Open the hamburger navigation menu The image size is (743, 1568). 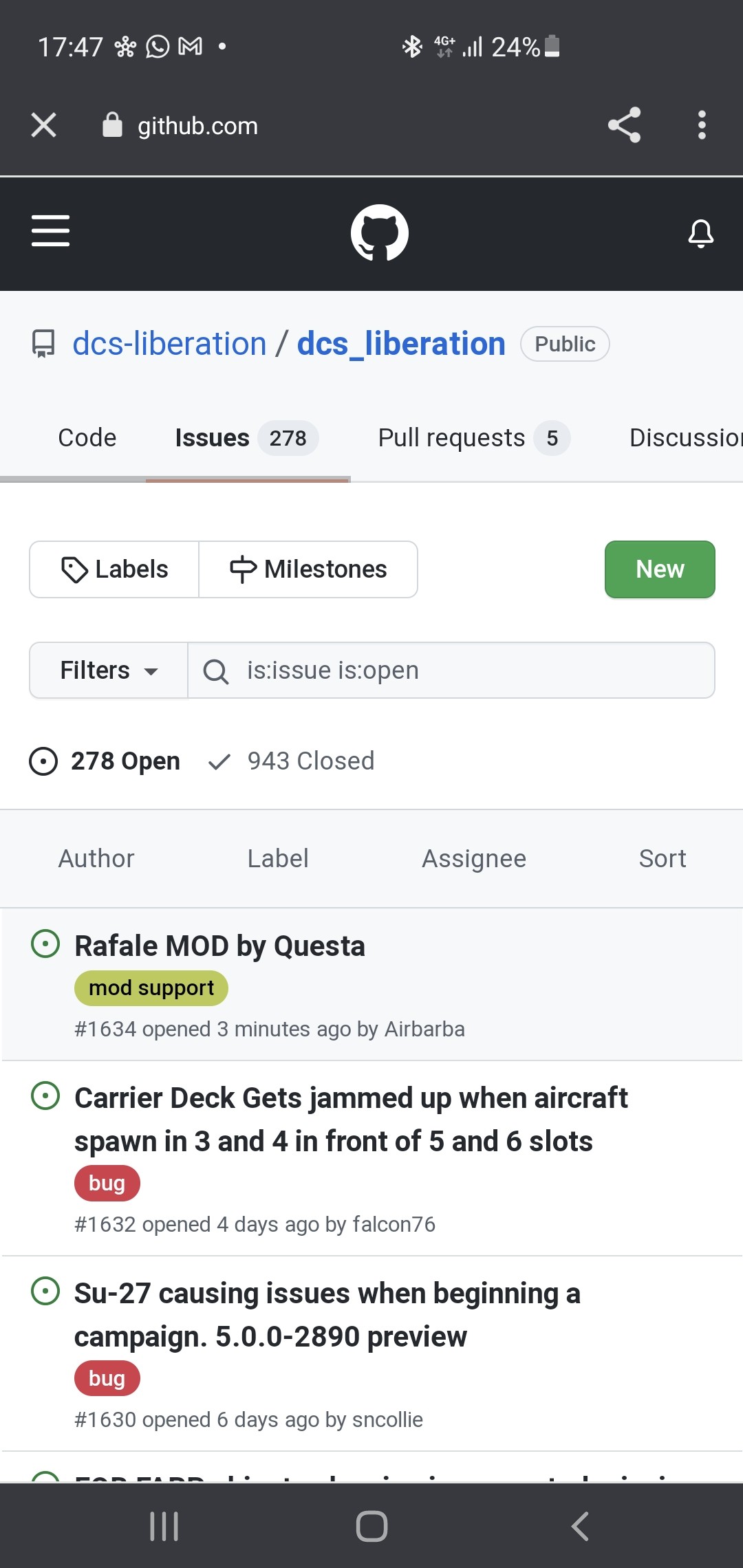tap(50, 230)
